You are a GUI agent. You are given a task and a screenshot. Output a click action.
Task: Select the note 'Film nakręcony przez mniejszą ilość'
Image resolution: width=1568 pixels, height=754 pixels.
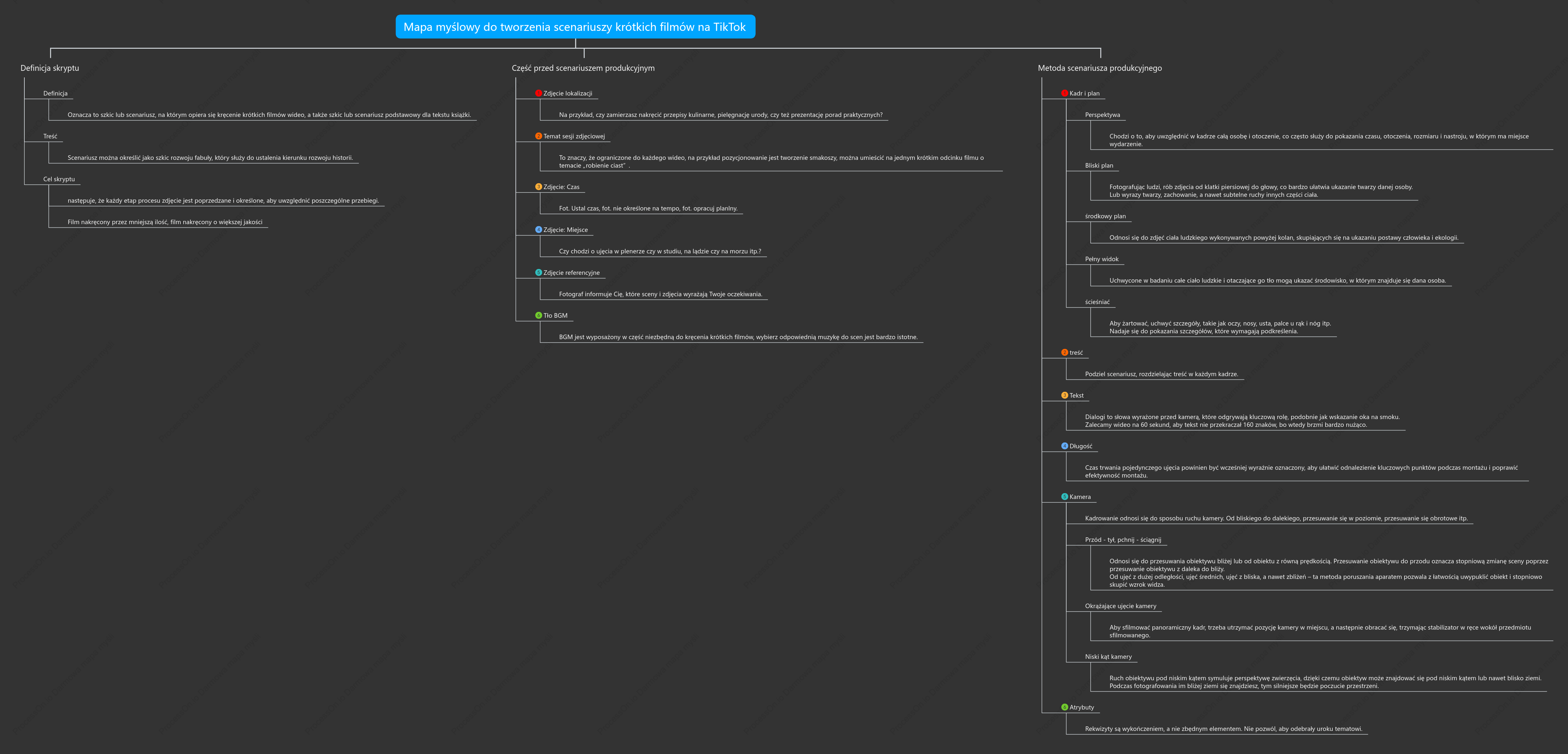(165, 222)
